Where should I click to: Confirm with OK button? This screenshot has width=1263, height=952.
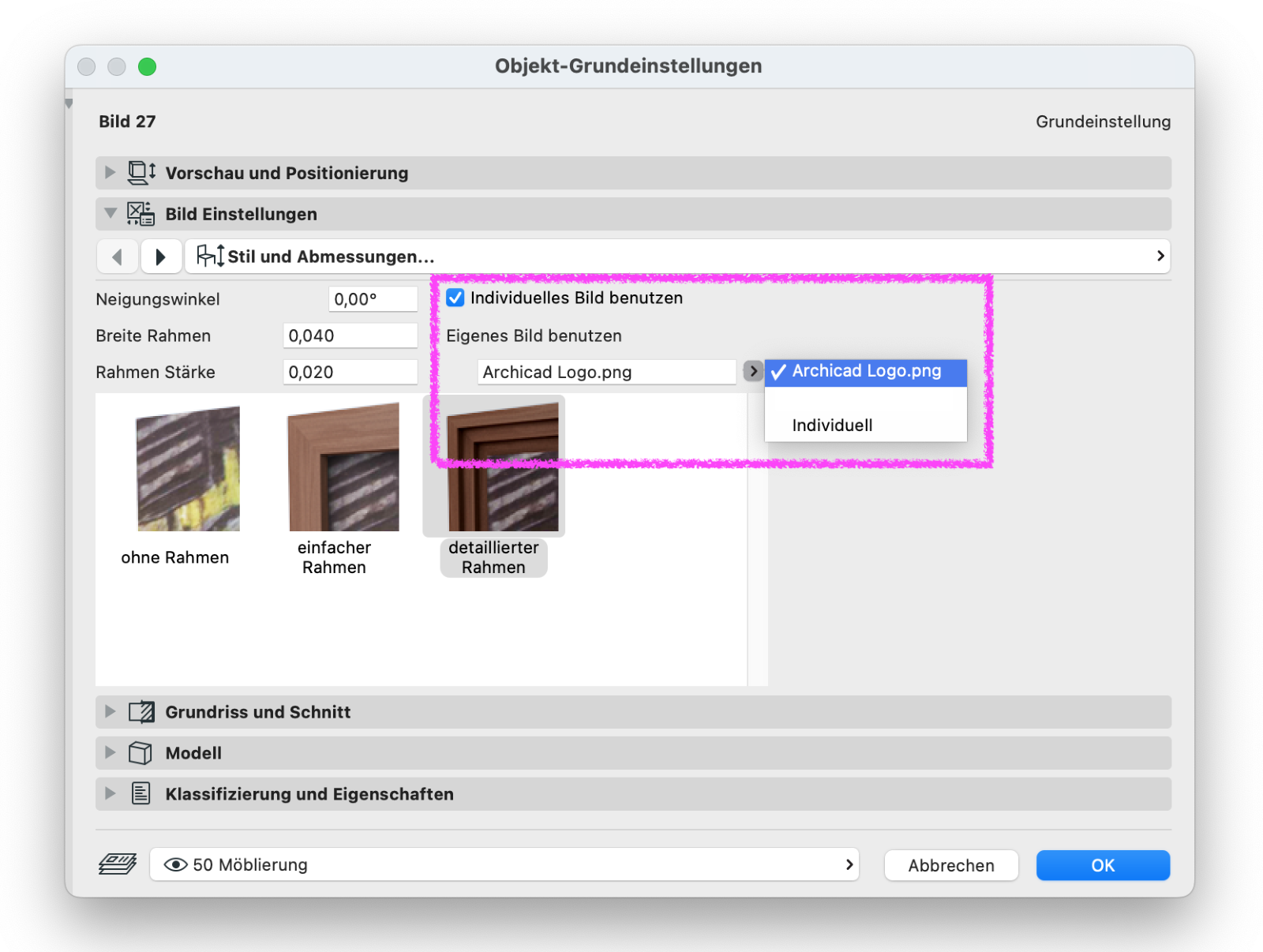(1103, 865)
